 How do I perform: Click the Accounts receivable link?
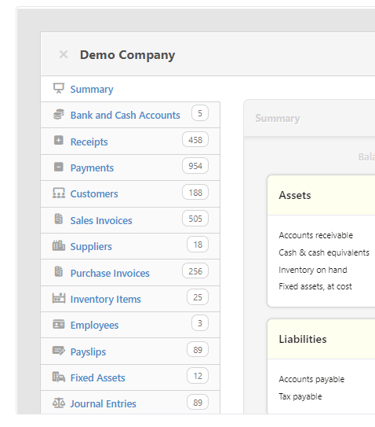(316, 235)
